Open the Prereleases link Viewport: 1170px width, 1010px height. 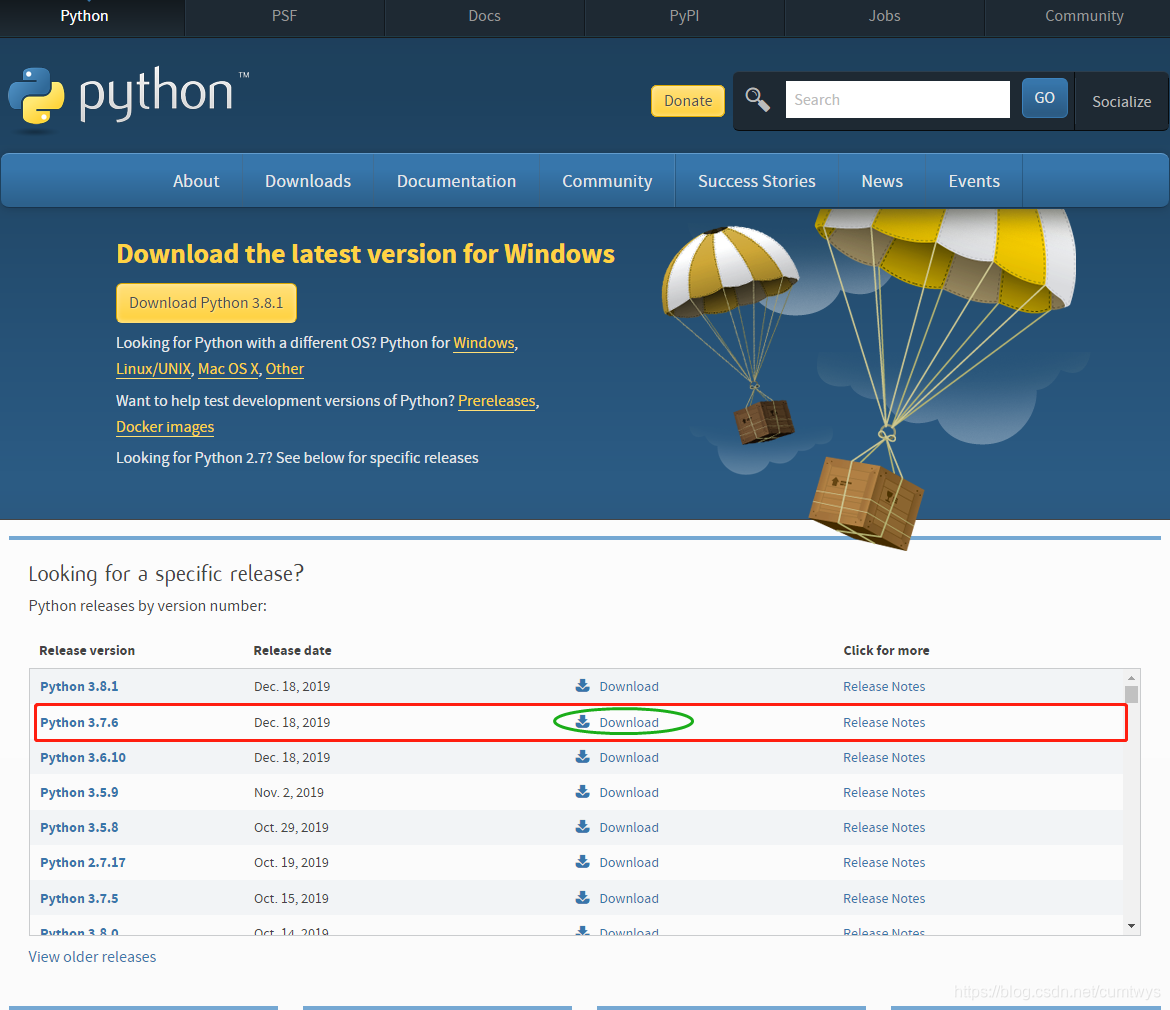coord(497,401)
